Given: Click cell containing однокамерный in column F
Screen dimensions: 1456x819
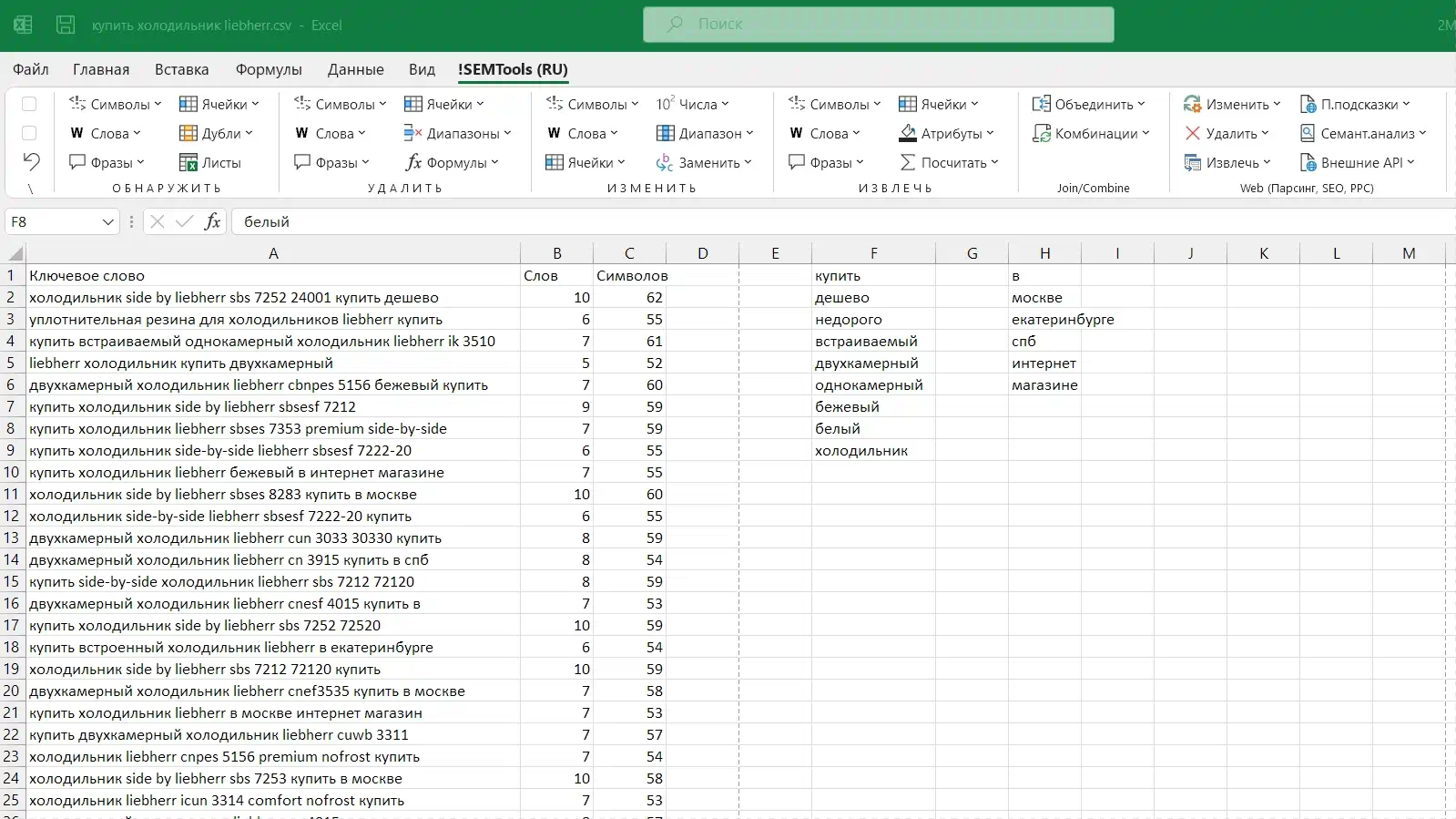Looking at the screenshot, I should (x=873, y=384).
